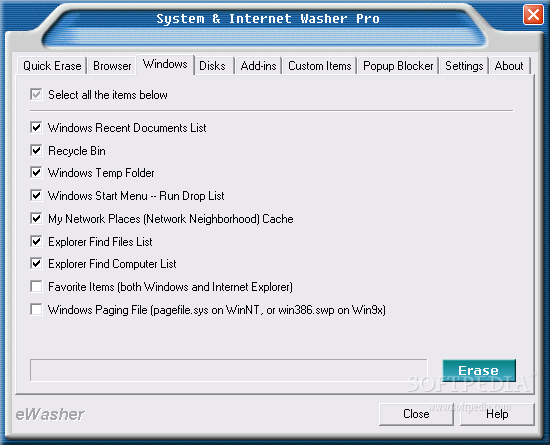Open Help from the bottom button

click(x=497, y=414)
